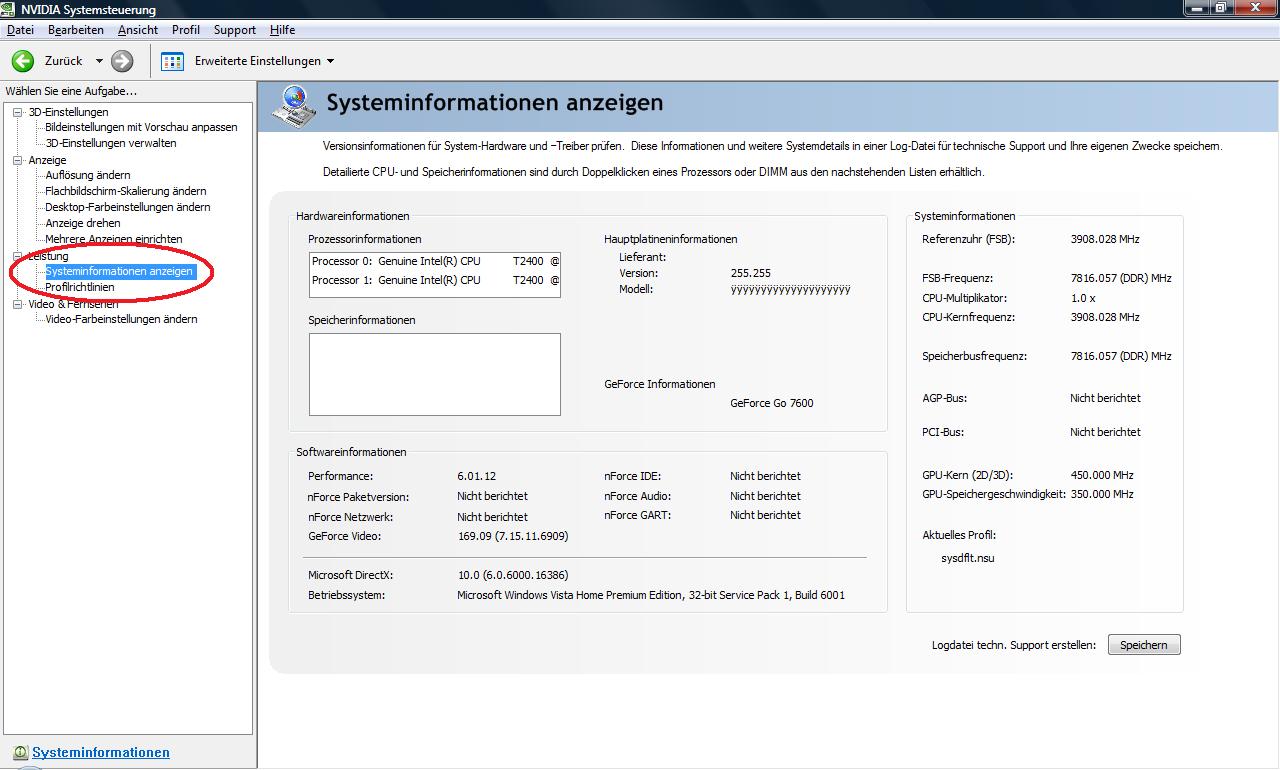
Task: Click the Speichern button
Action: pyautogui.click(x=1144, y=645)
